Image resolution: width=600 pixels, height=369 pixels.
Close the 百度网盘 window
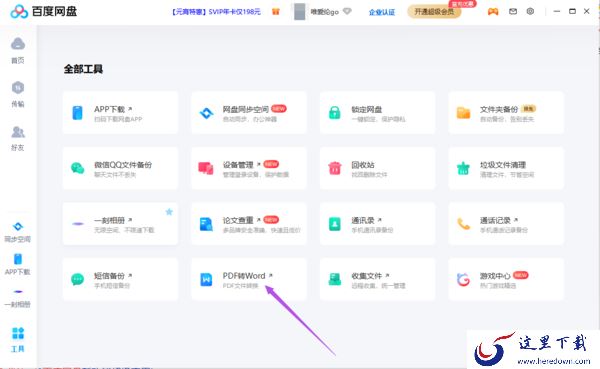(x=587, y=11)
